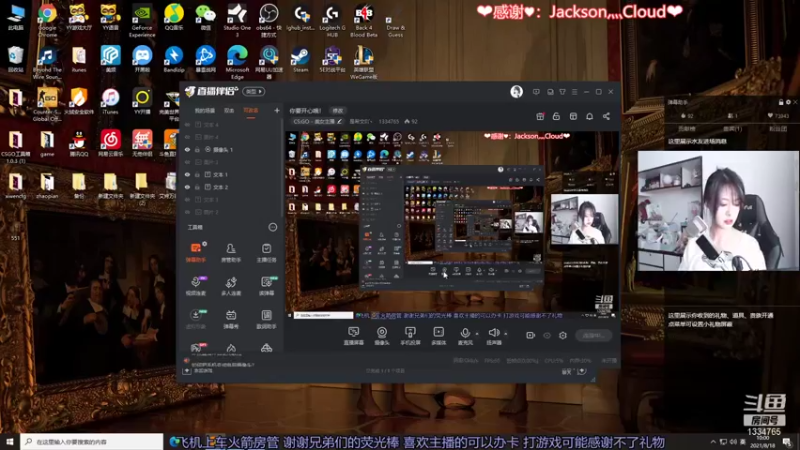Switch to the 双击 scene tab
800x450 pixels.
(x=229, y=111)
